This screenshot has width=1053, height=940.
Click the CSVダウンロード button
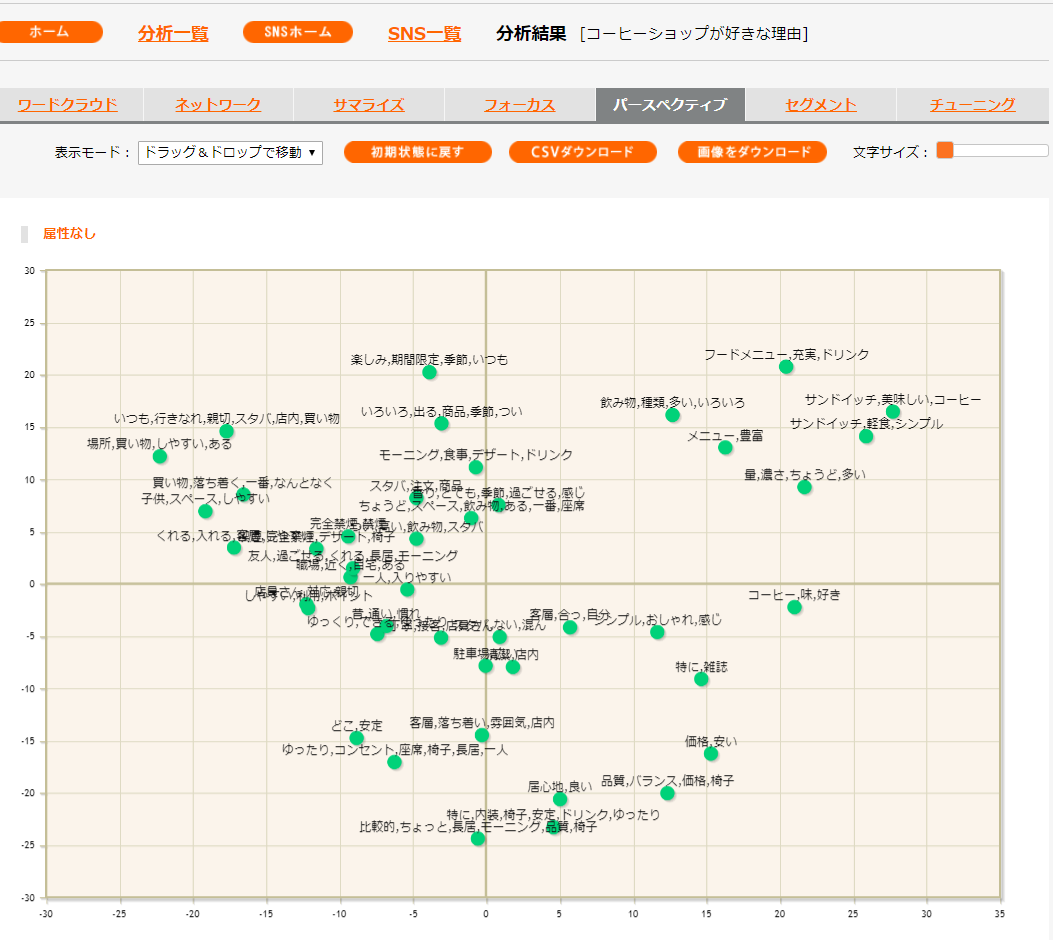tap(582, 152)
